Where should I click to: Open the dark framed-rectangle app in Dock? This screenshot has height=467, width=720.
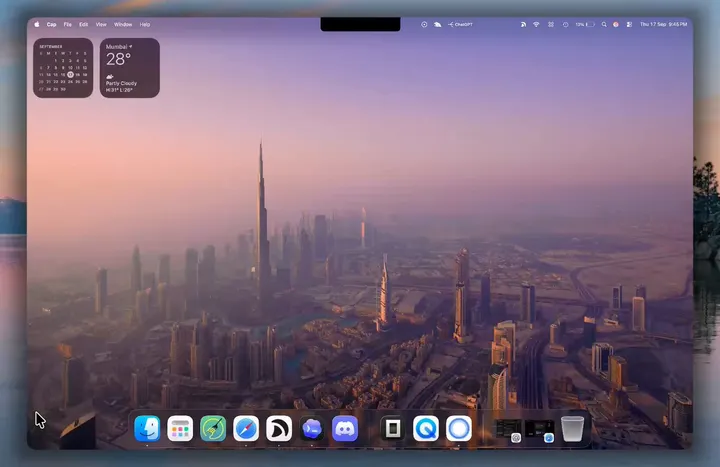point(393,428)
